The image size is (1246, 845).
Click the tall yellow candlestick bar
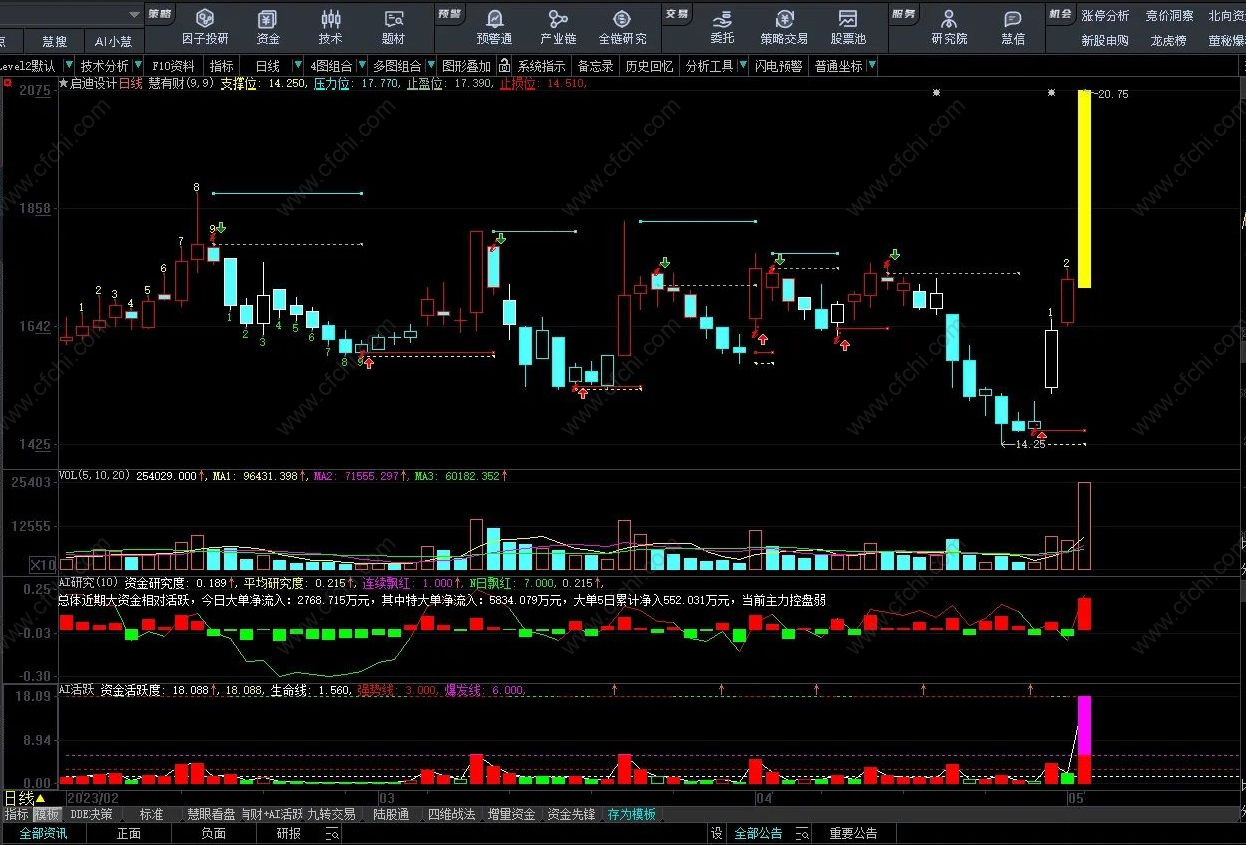click(x=1084, y=188)
